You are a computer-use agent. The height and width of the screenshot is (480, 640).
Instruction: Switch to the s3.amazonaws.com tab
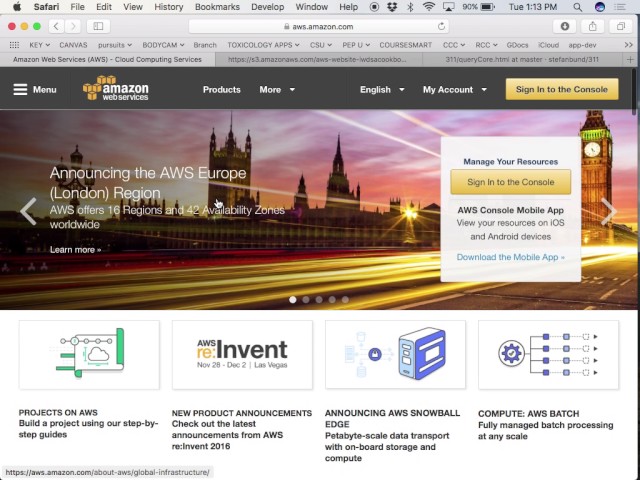319,60
